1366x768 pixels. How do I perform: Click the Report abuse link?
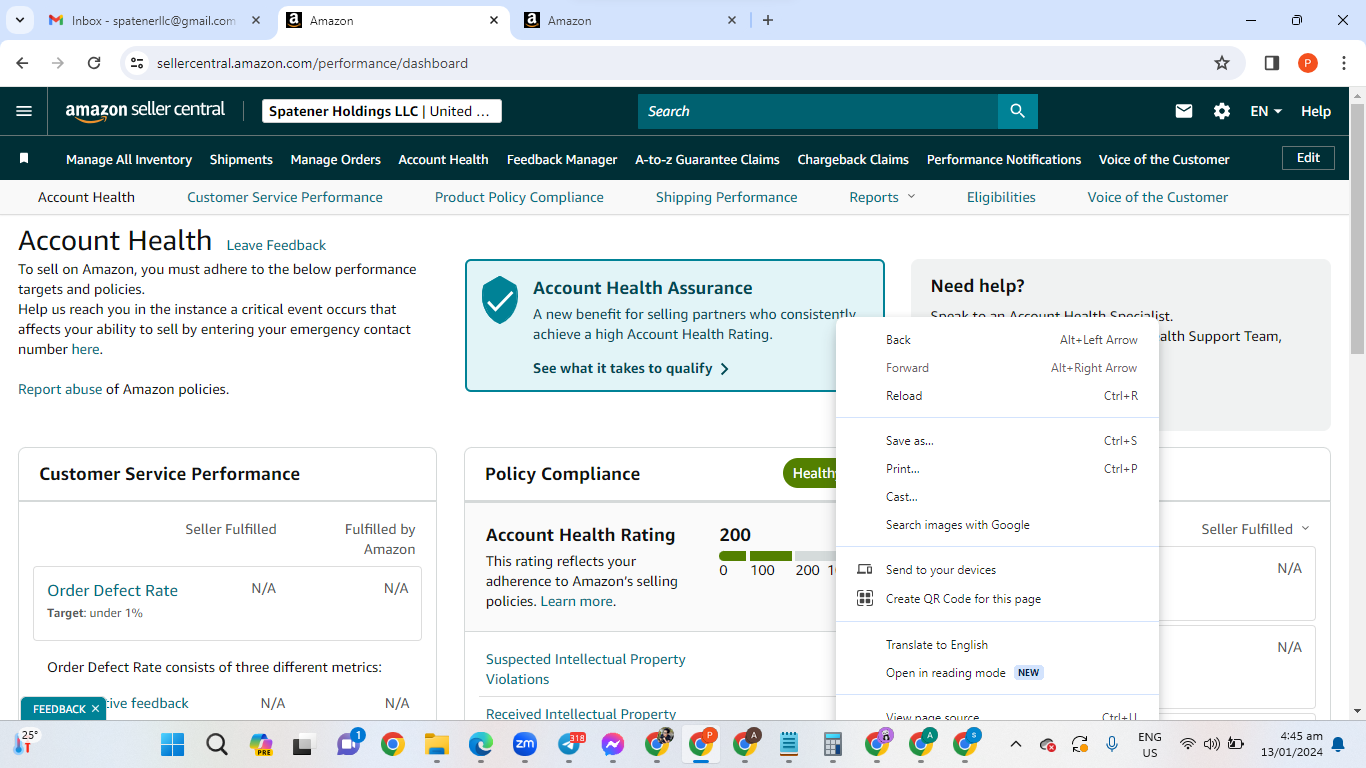point(60,389)
